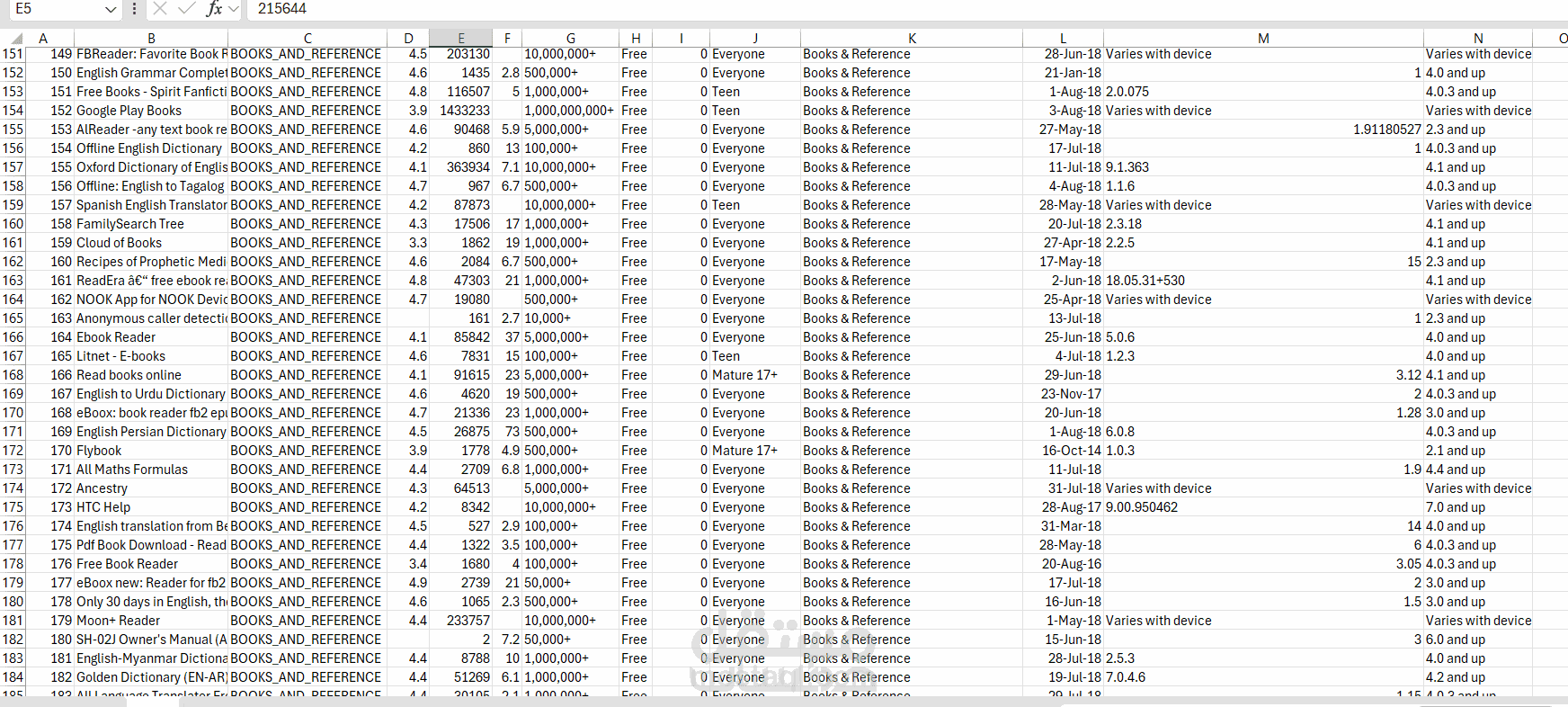This screenshot has height=707, width=1568.
Task: Click the Enter checkmark formula bar icon
Action: [x=187, y=9]
